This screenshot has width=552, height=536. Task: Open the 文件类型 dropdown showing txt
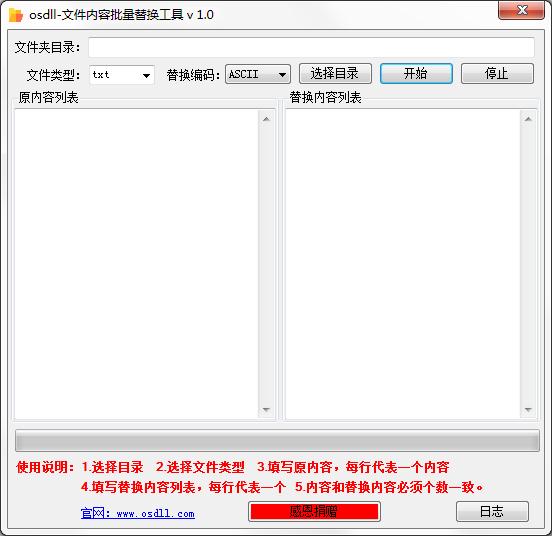[x=122, y=75]
